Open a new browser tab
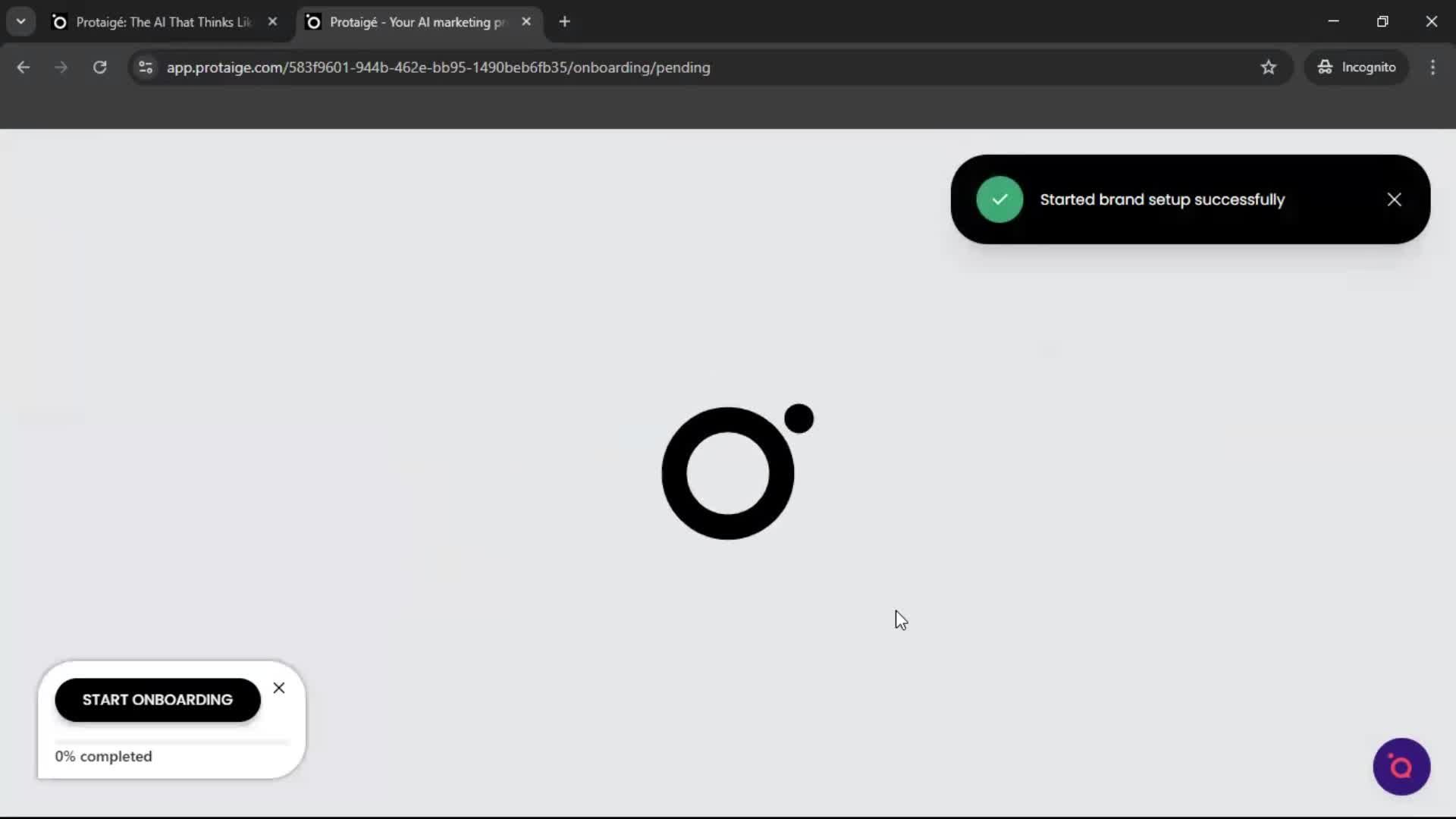This screenshot has width=1456, height=819. (565, 21)
